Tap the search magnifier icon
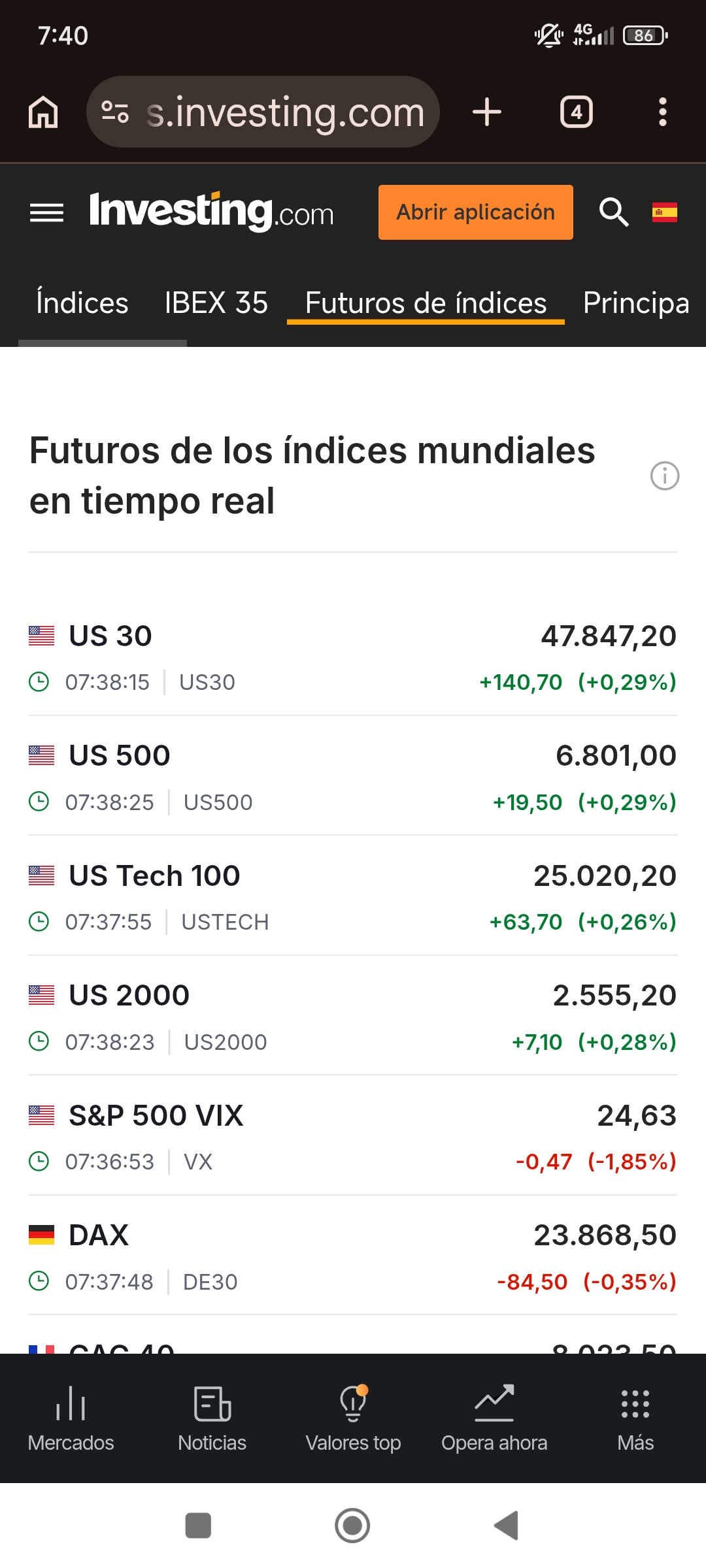 [x=614, y=212]
